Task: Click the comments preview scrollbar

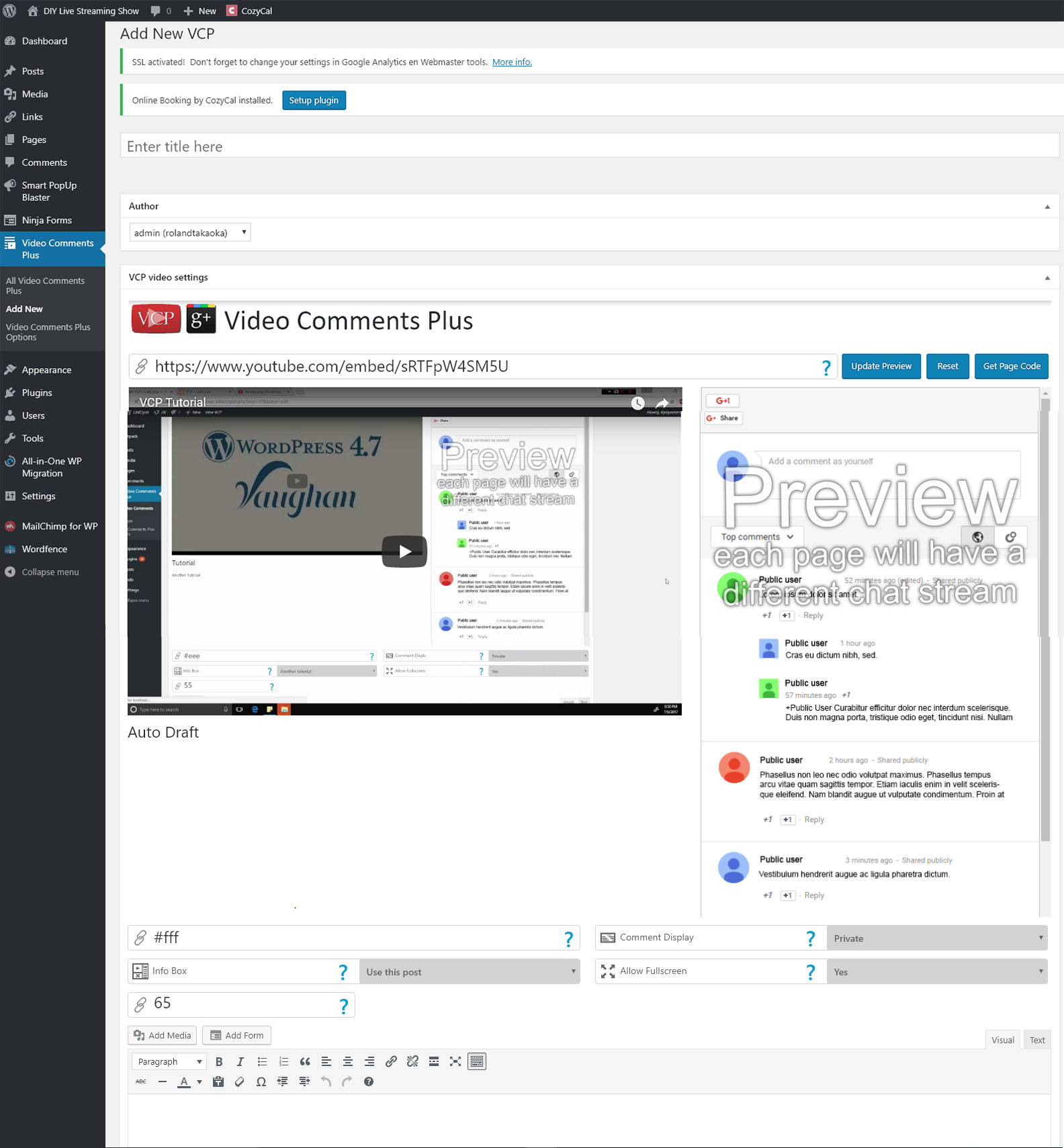Action: coord(1045,618)
